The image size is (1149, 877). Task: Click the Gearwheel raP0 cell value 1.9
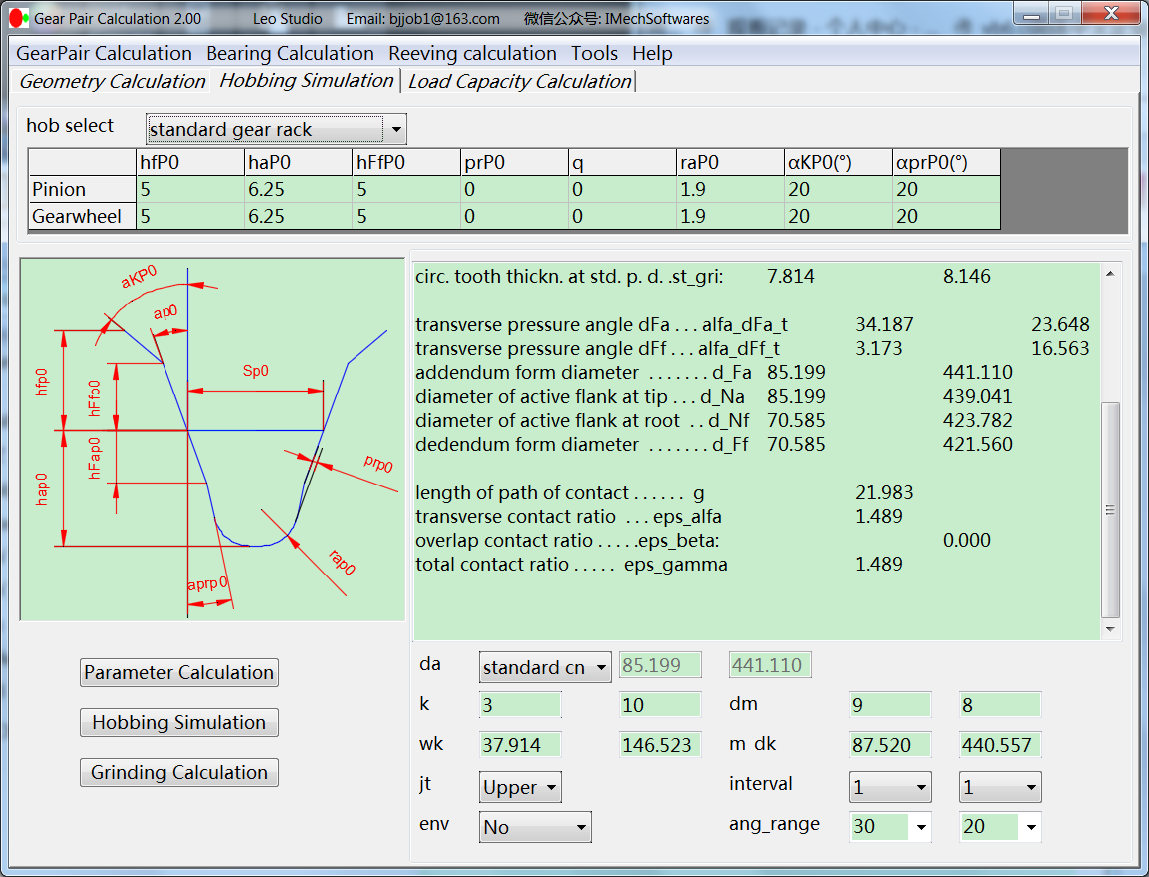(x=731, y=217)
